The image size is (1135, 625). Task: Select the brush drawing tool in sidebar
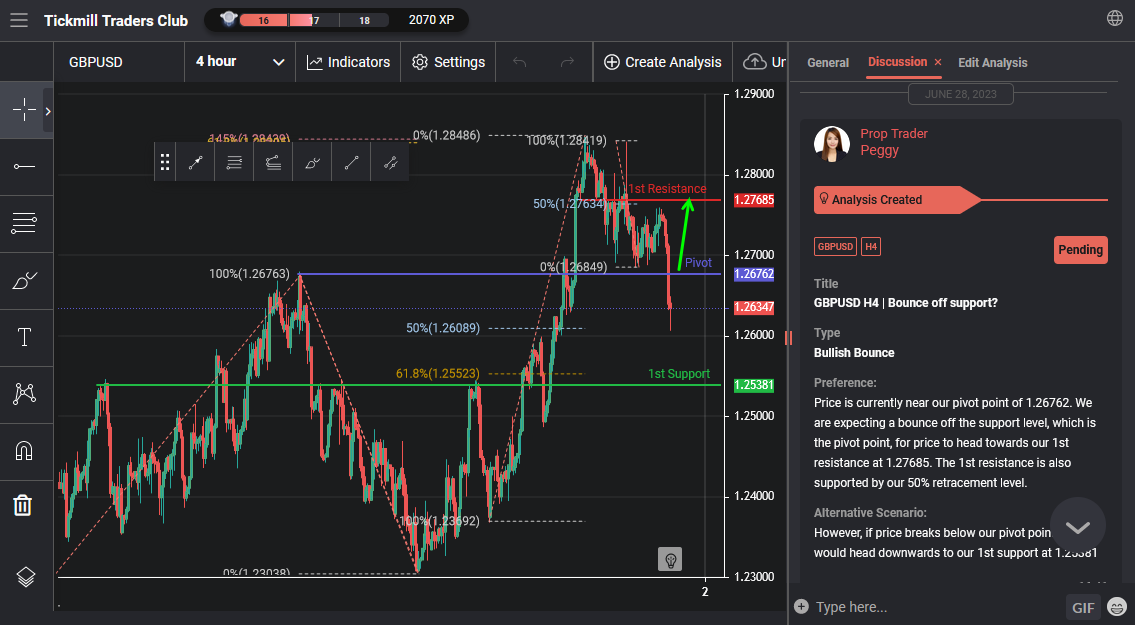pos(24,280)
